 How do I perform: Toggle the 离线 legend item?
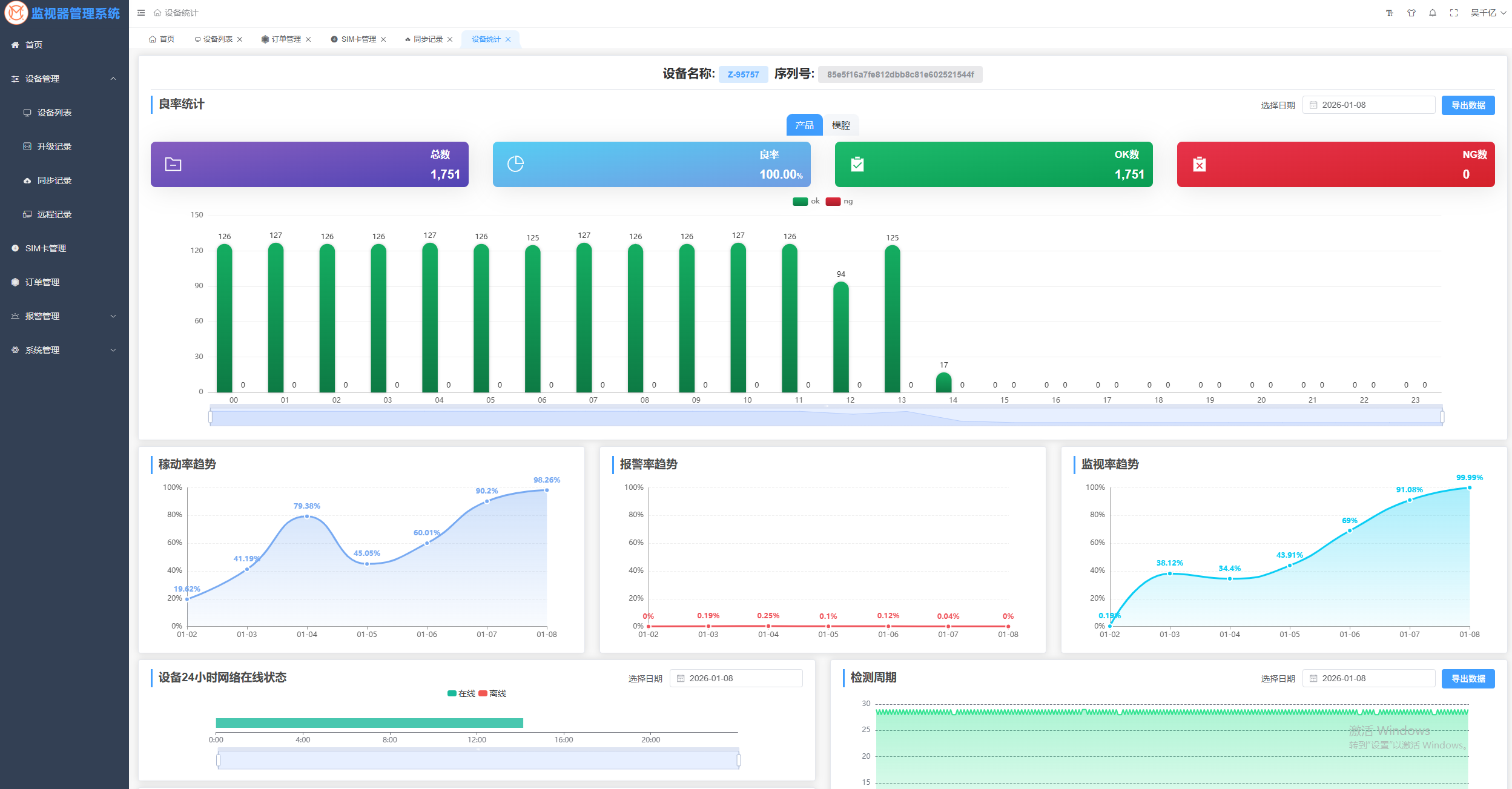(492, 693)
